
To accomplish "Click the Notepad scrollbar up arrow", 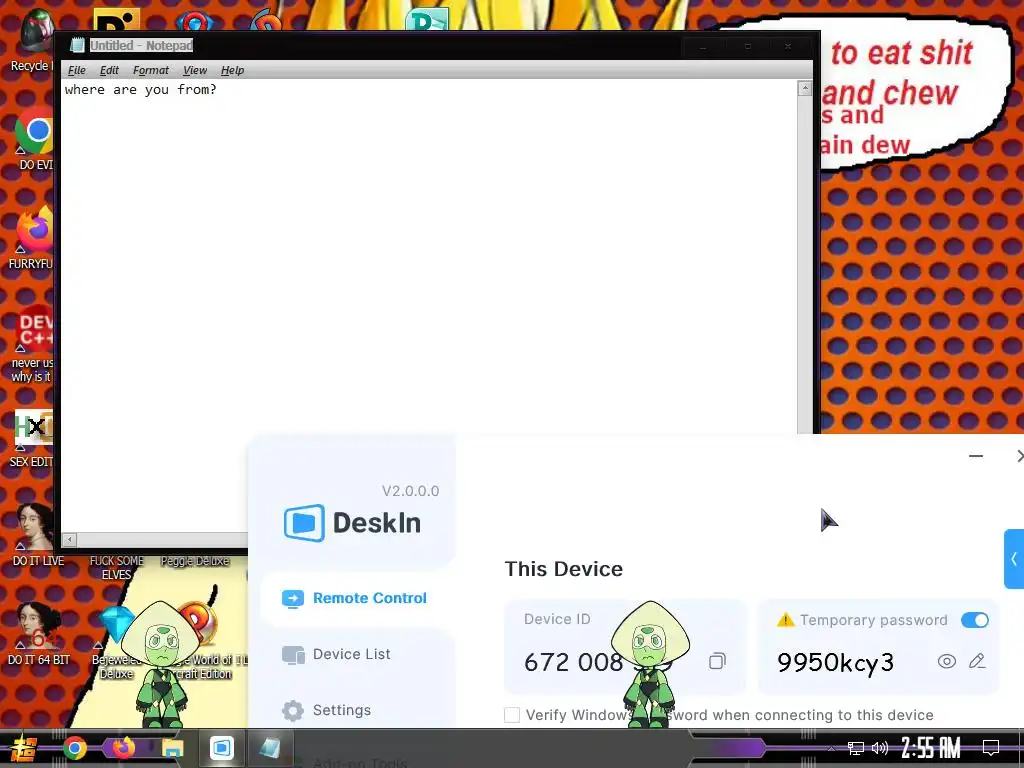I will pyautogui.click(x=805, y=88).
